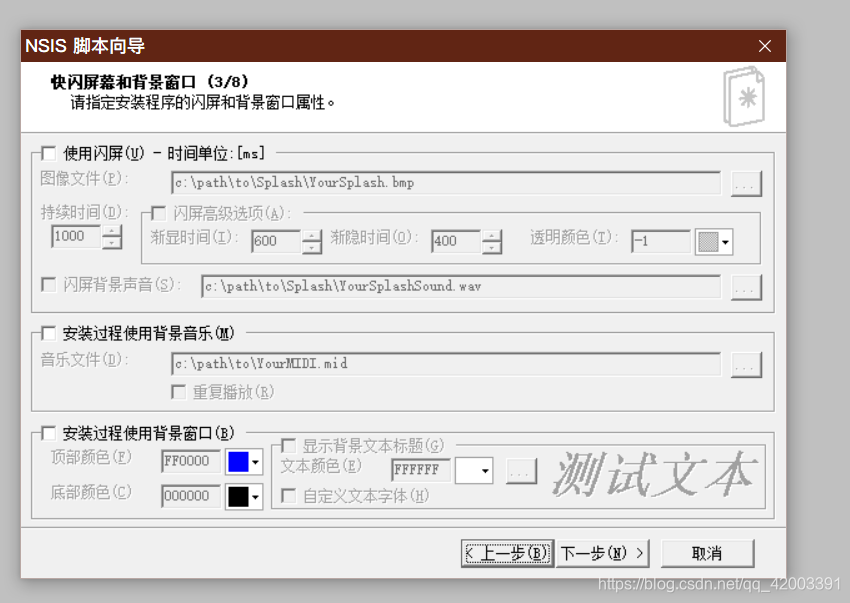The width and height of the screenshot is (850, 603).
Task: Click the black bottom color swatch
Action: (239, 497)
